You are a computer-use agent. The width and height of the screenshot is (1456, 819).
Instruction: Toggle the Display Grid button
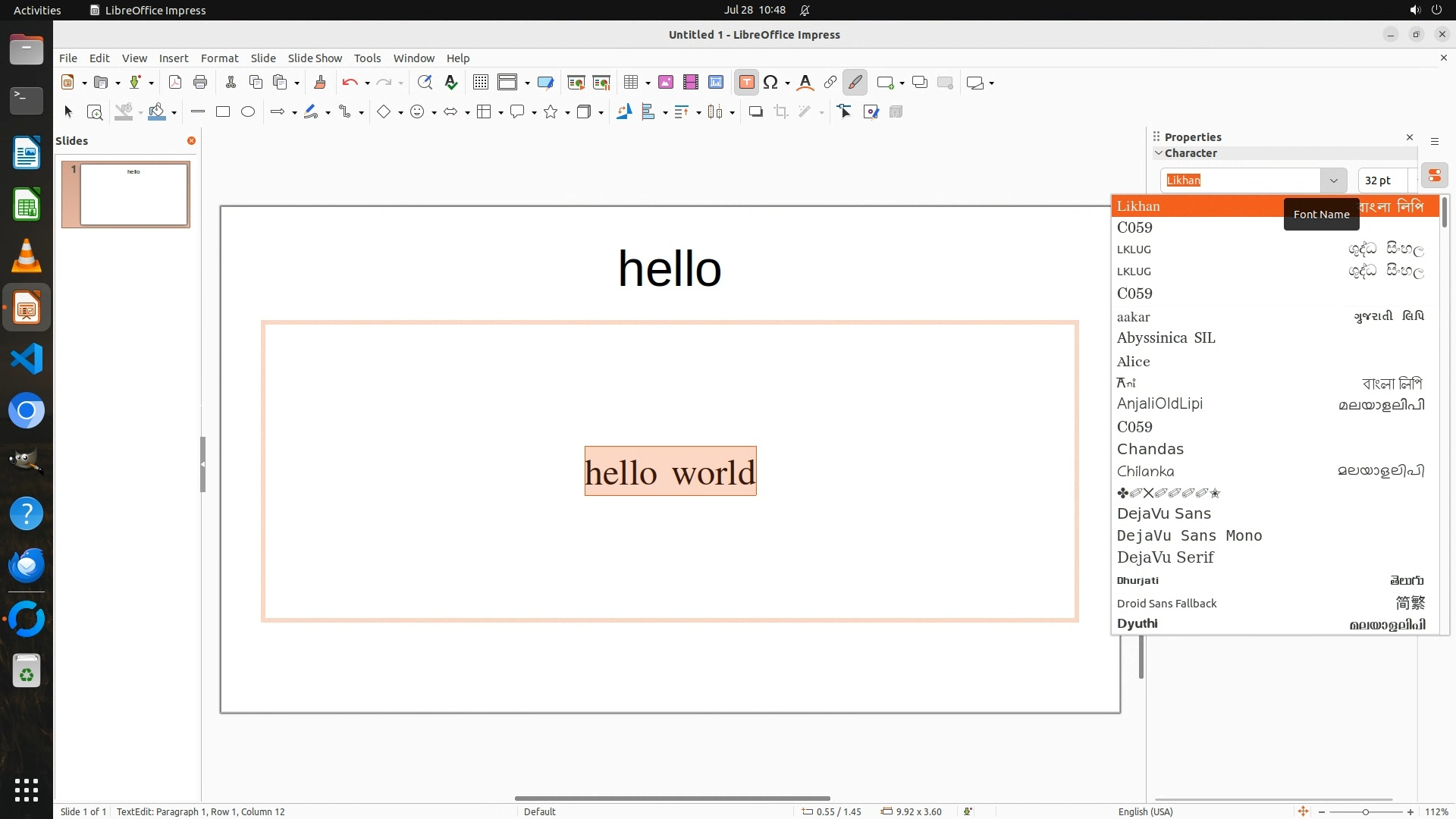click(481, 83)
